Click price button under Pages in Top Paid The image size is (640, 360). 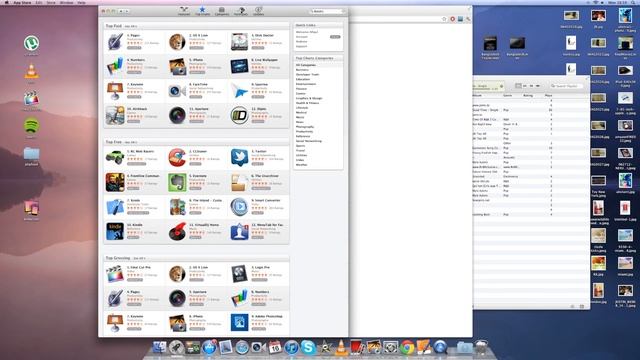tap(134, 48)
